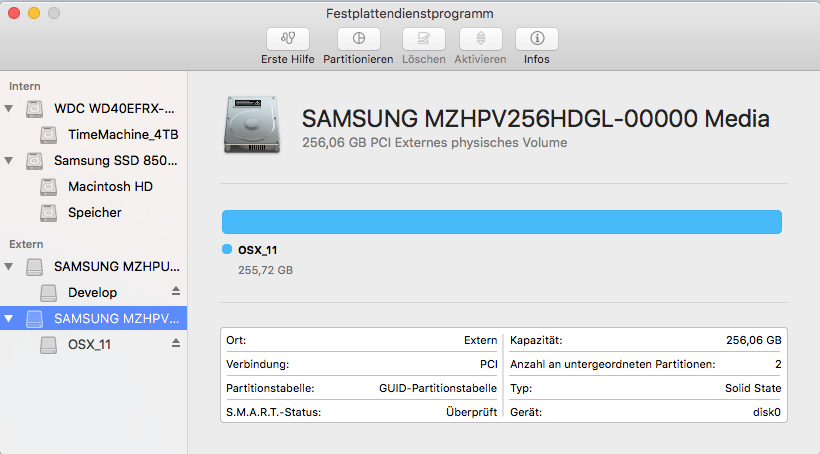Select the TimeMachine_4TB volume

(x=123, y=134)
